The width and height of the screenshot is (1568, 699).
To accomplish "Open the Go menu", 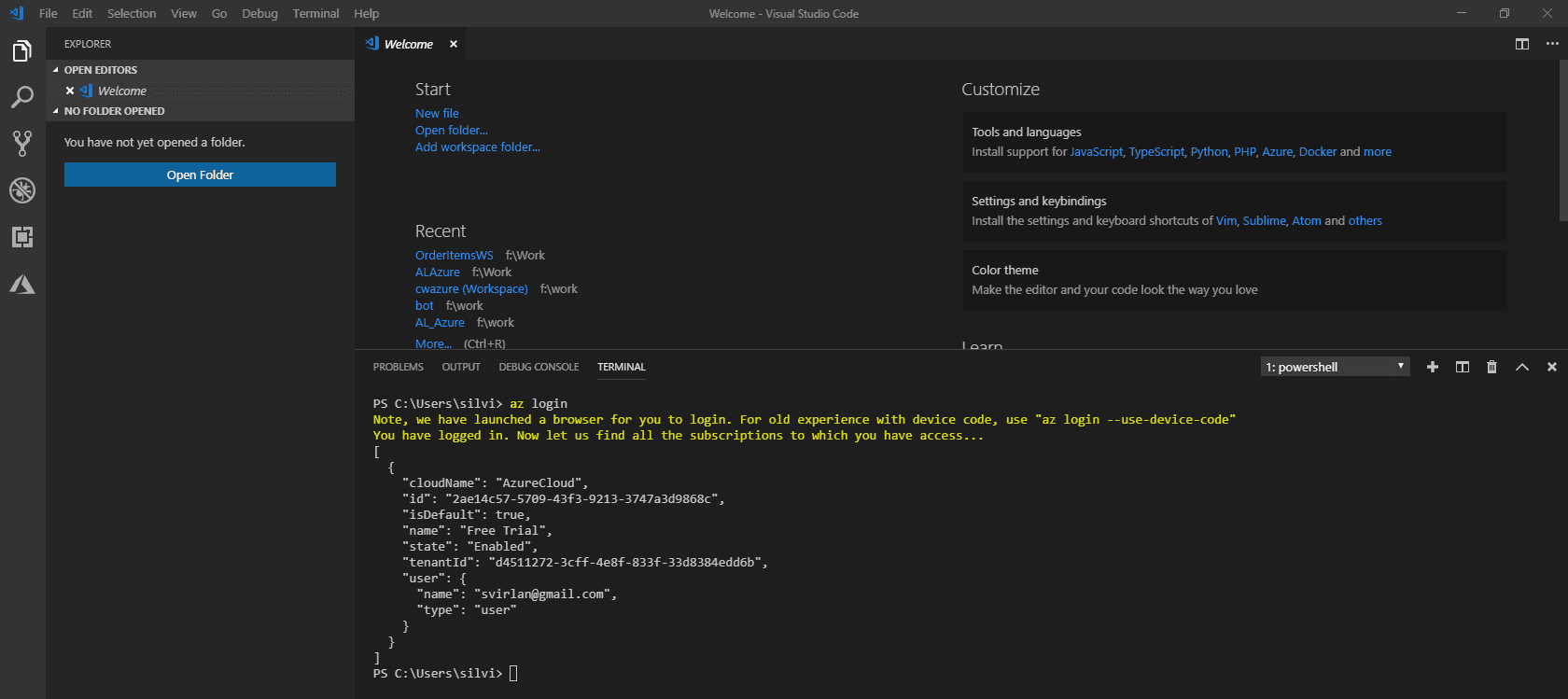I will tap(219, 13).
